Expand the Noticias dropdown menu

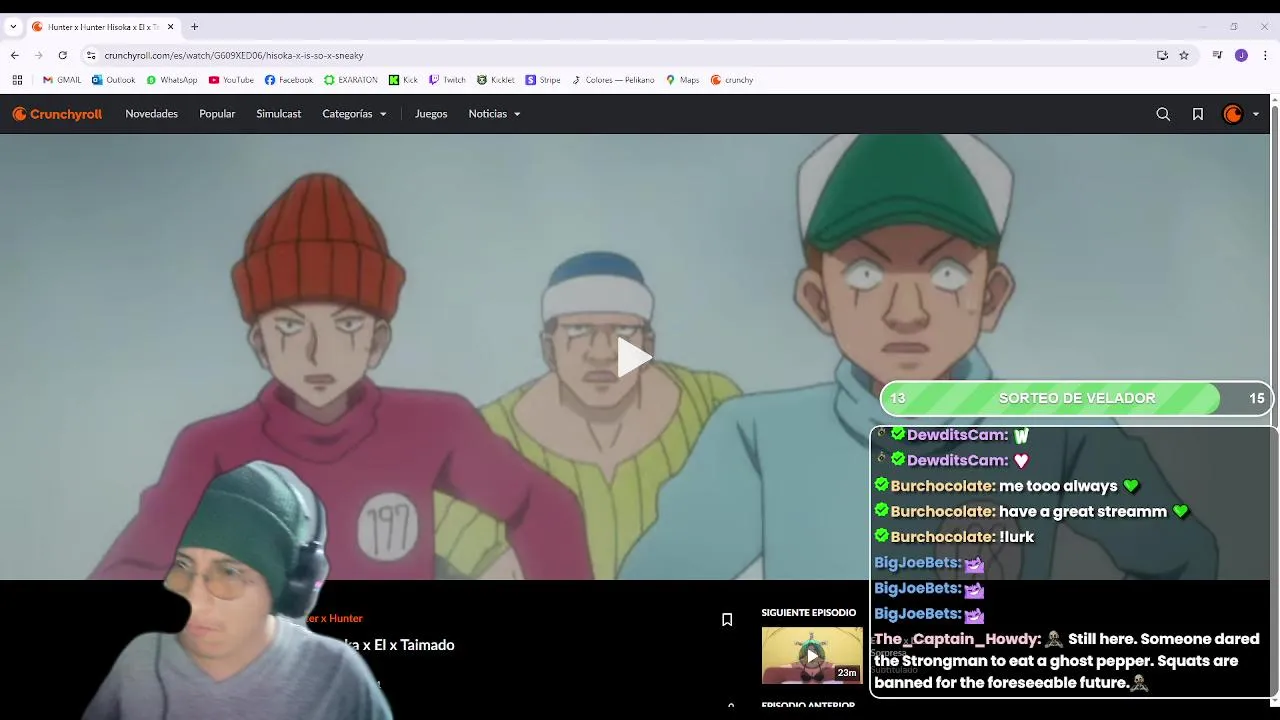pos(494,114)
